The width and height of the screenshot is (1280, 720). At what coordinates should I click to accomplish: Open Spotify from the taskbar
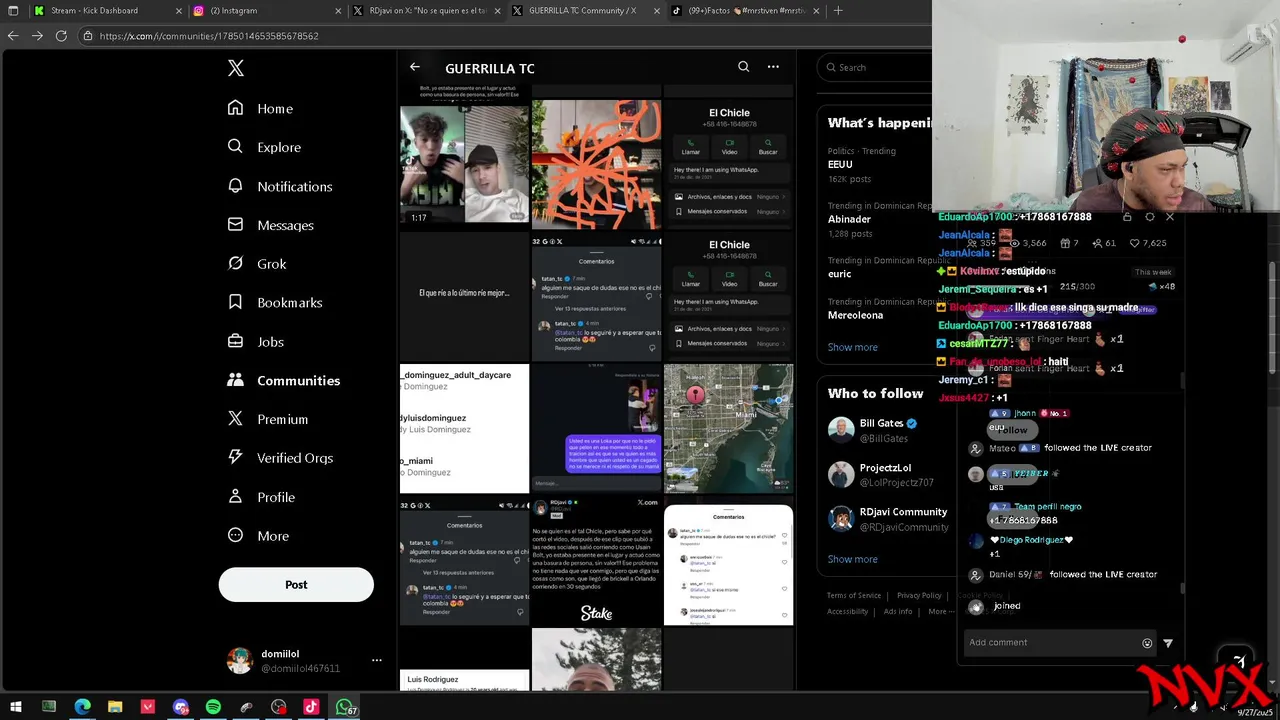pos(213,707)
